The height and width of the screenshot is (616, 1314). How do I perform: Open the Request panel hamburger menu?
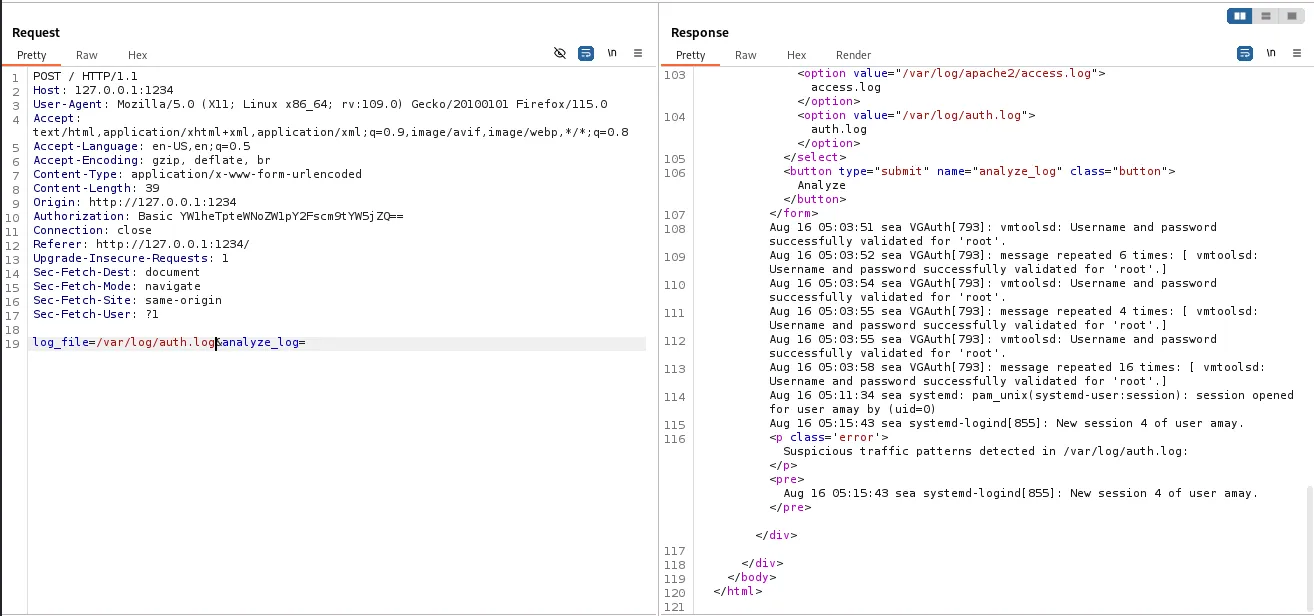pyautogui.click(x=638, y=53)
